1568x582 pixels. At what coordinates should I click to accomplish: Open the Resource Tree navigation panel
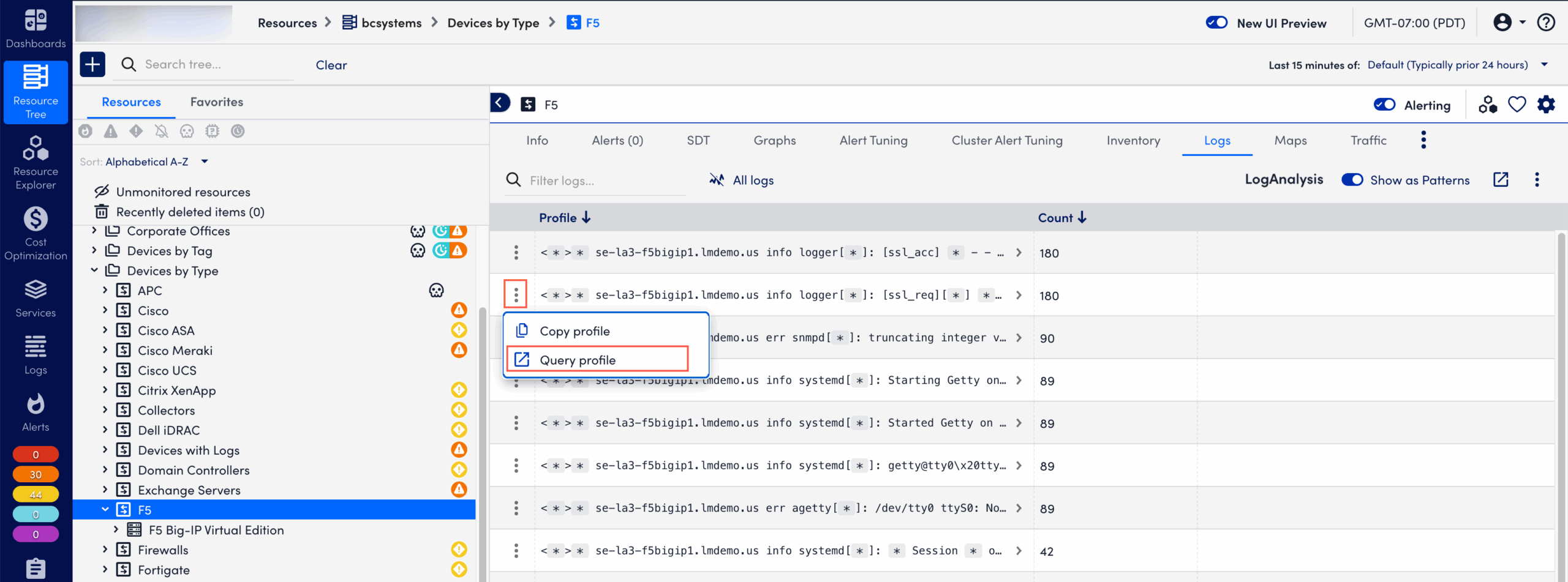click(x=35, y=92)
